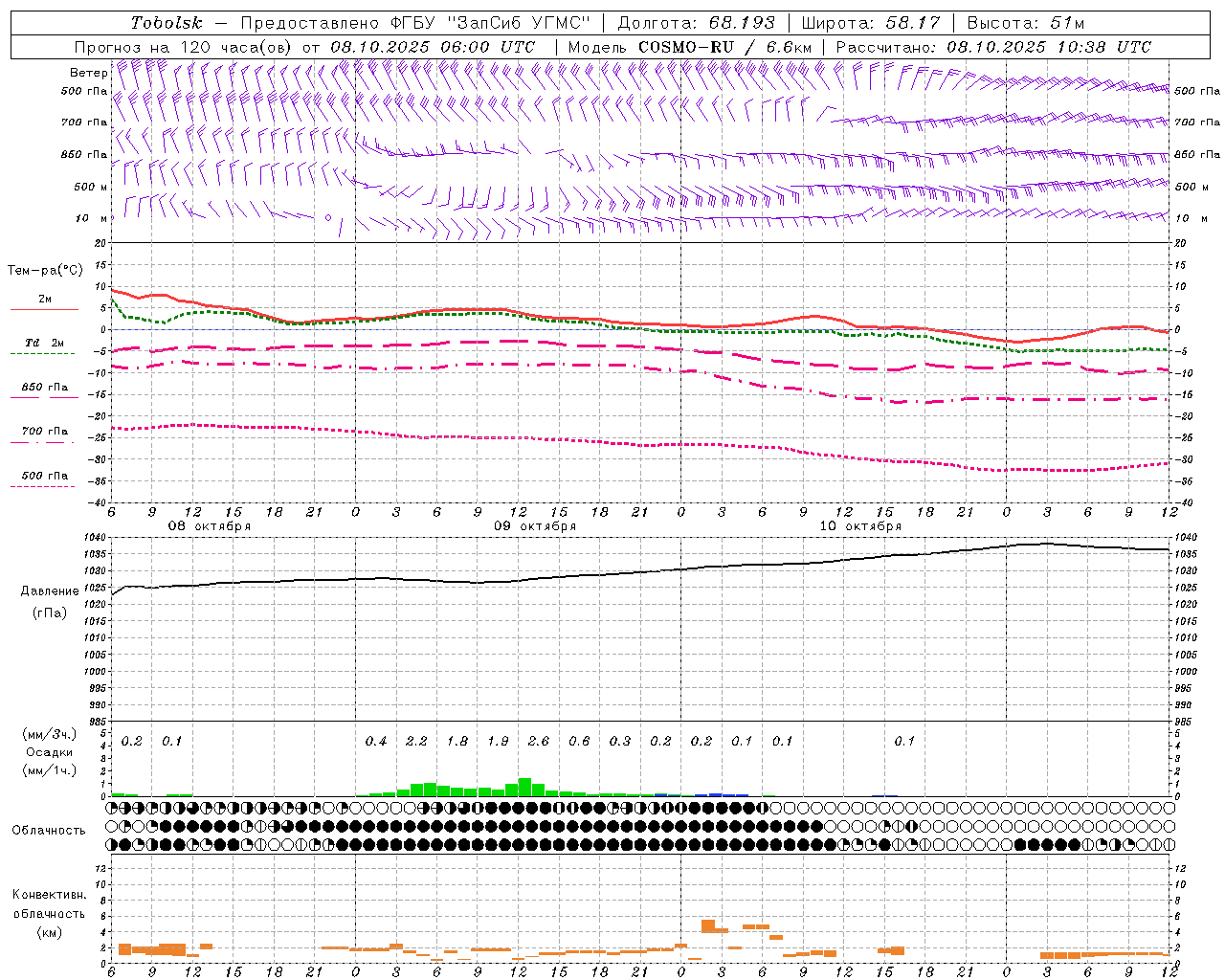Click the "Осадки" precipitation label

click(50, 752)
